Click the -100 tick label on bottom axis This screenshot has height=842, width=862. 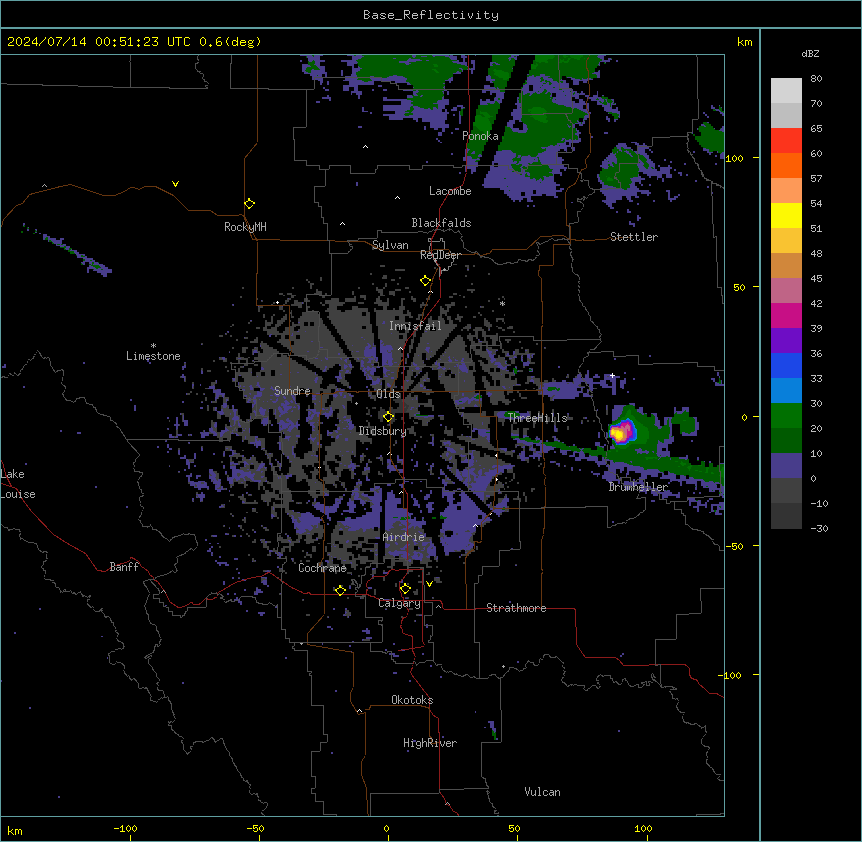point(125,828)
